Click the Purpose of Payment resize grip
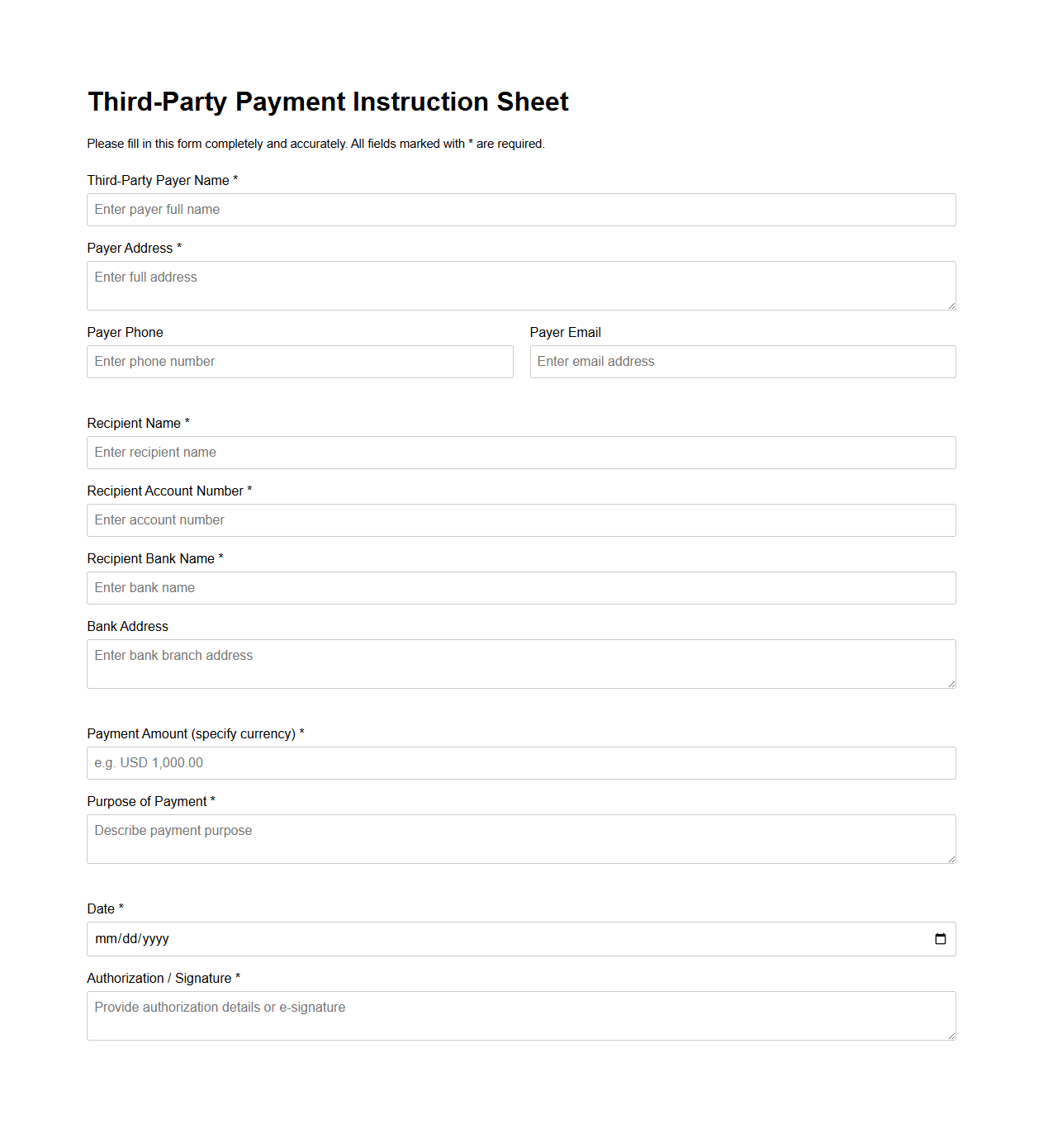Screen dimensions: 1043x1148 coord(951,860)
